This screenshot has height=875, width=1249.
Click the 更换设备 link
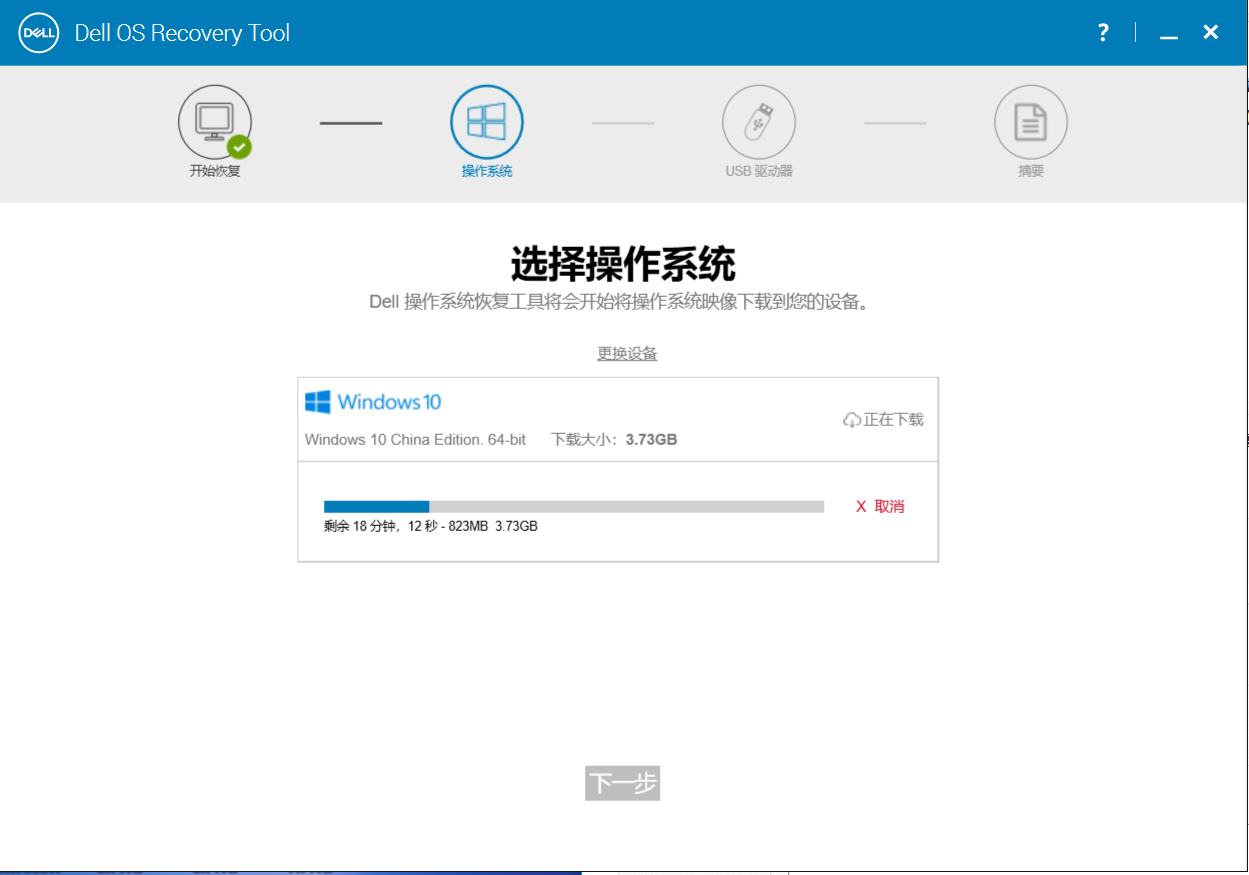point(627,354)
